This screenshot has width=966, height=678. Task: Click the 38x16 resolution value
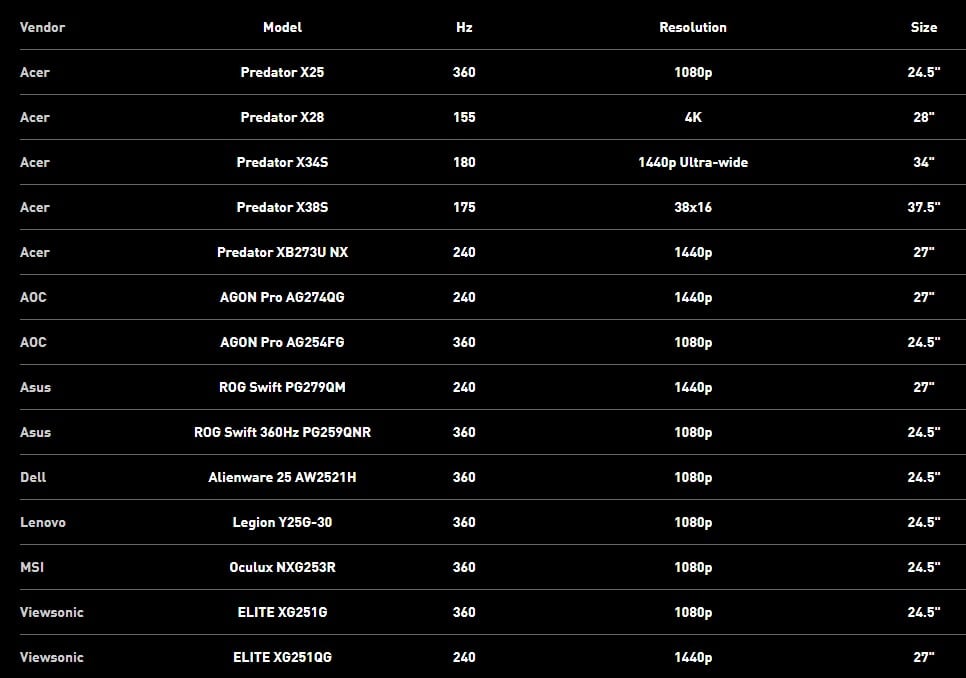(693, 207)
